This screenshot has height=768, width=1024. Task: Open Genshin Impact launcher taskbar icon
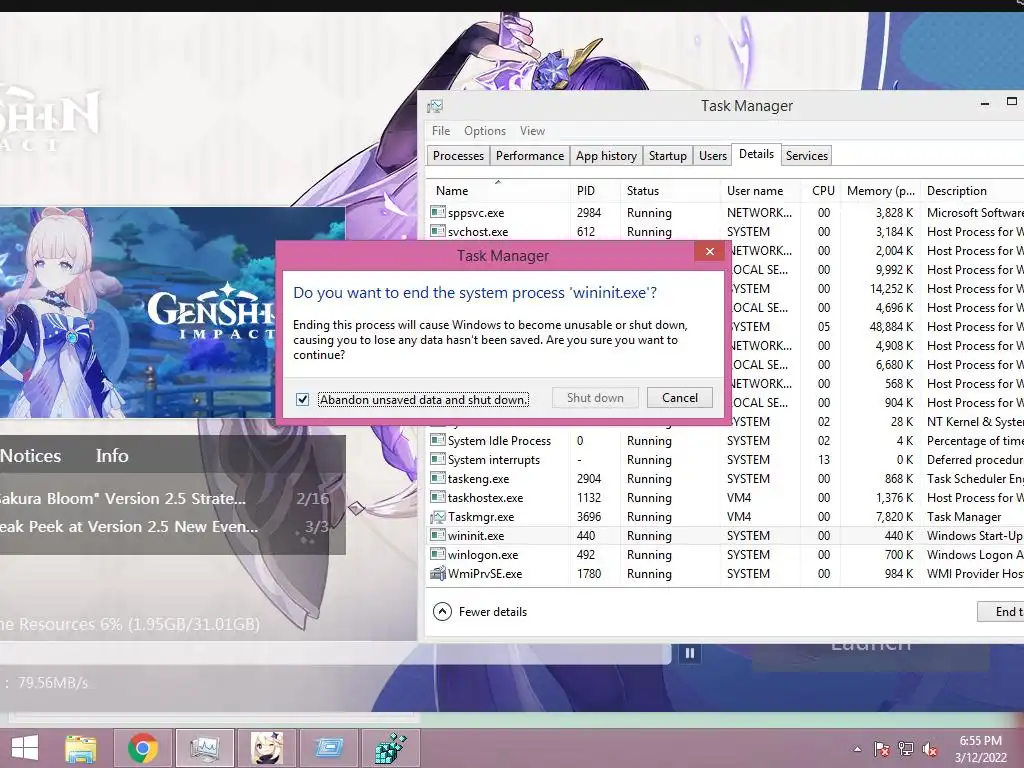point(267,748)
